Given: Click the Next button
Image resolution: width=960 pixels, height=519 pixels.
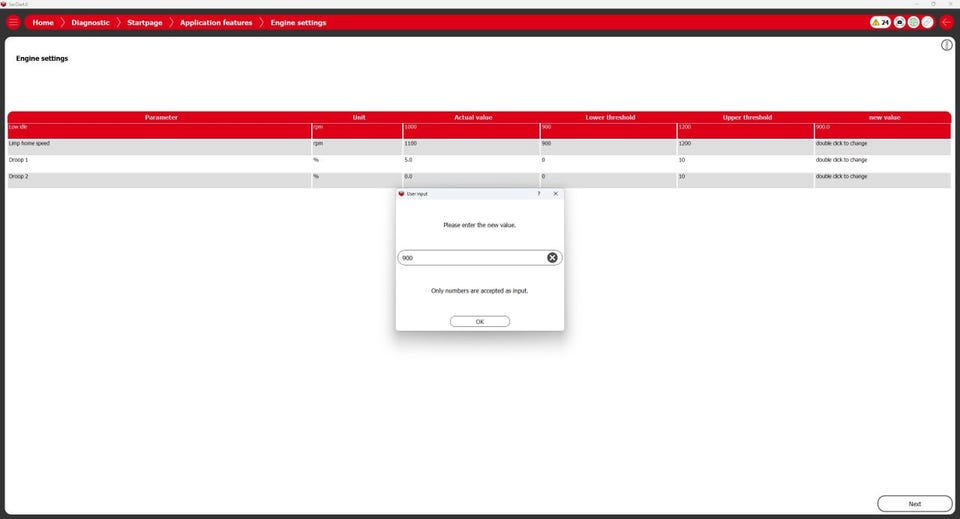Looking at the screenshot, I should pos(915,504).
